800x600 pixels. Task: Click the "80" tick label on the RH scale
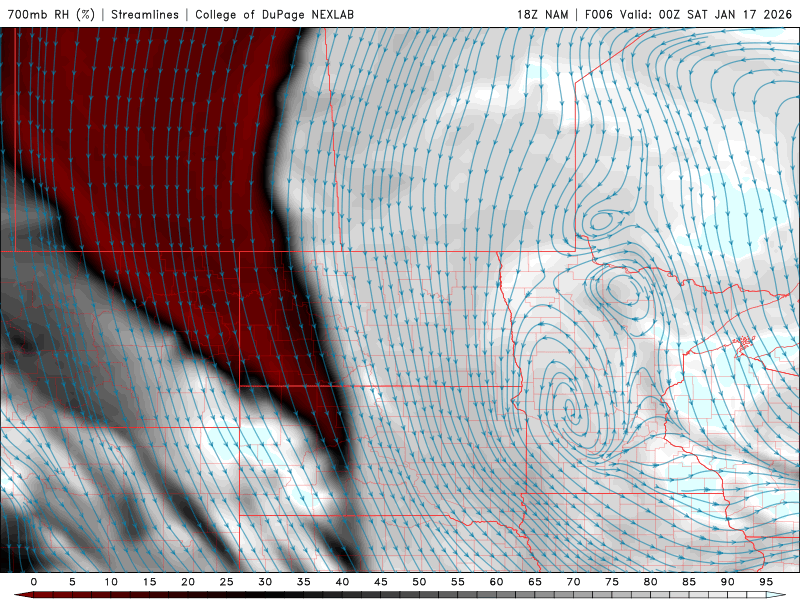[650, 582]
